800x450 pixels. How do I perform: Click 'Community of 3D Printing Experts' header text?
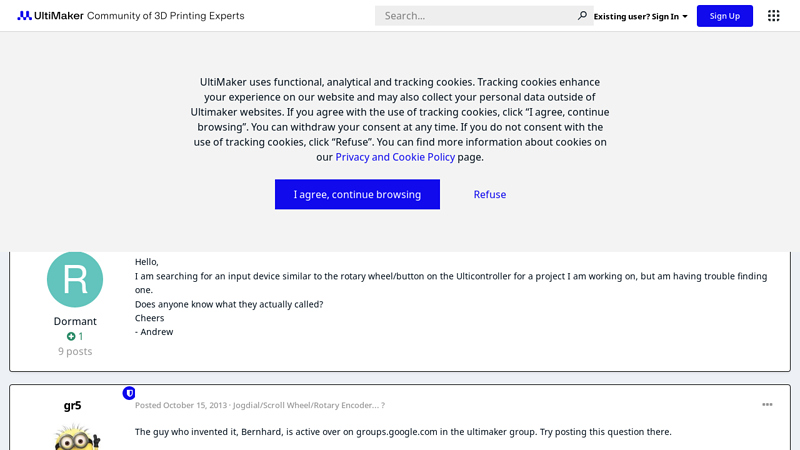click(165, 16)
